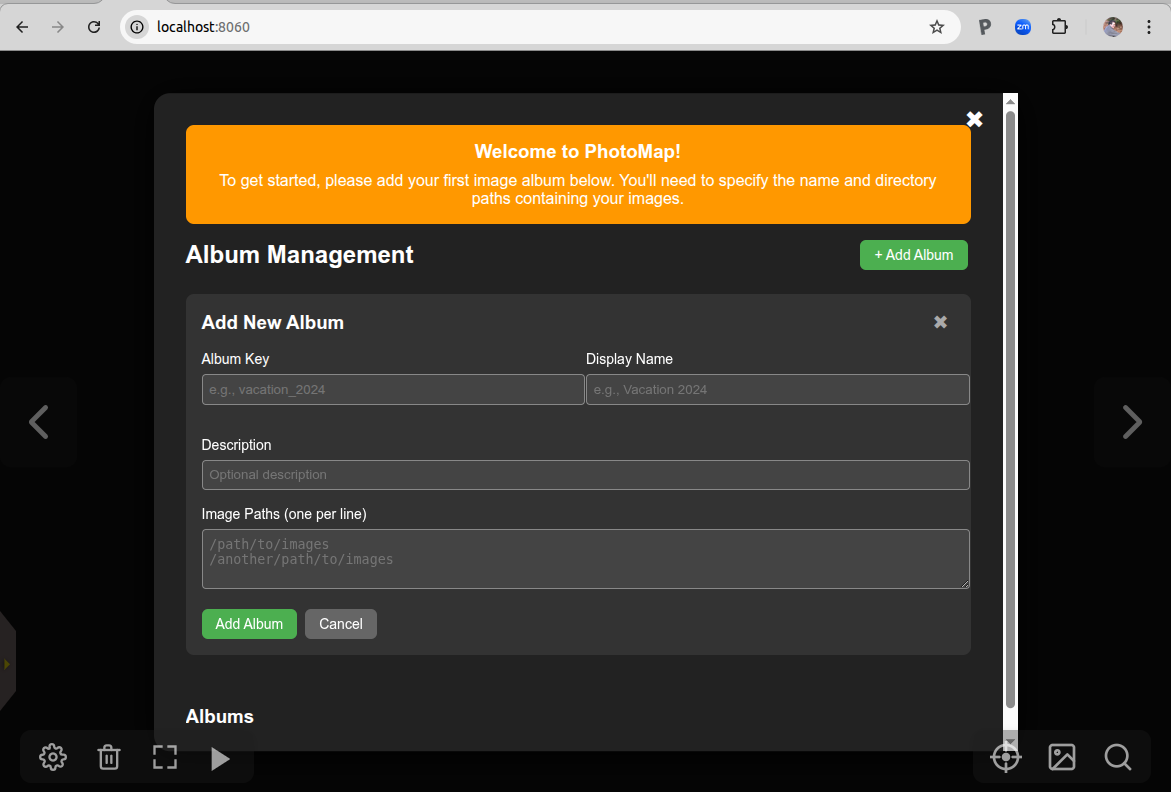Open Chrome three-dot menu
Image resolution: width=1171 pixels, height=792 pixels.
1149,27
